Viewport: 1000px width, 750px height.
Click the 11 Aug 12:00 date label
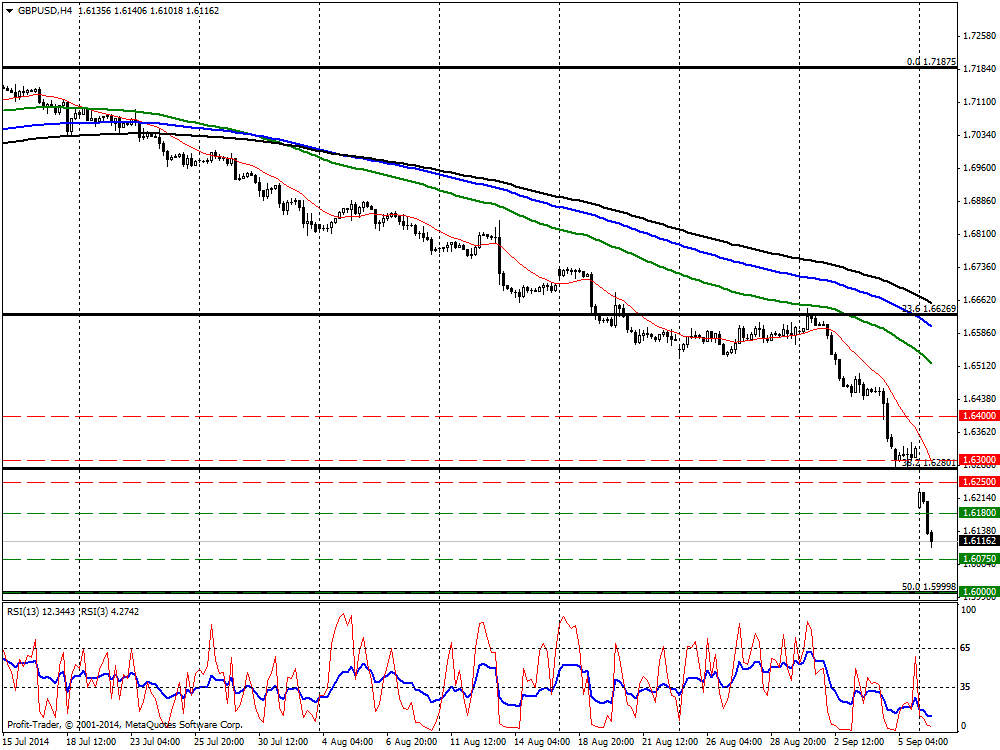tap(475, 742)
